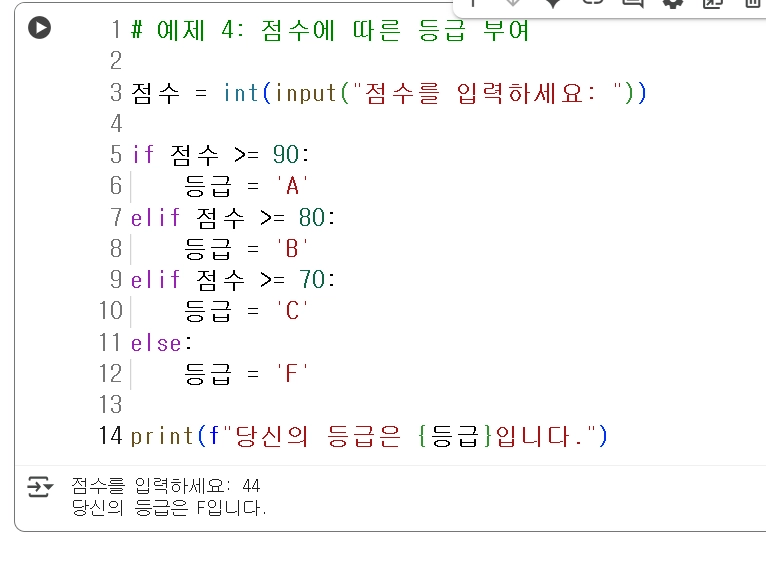Click the output text 당신의 등급은 F입니다.

pos(169,508)
